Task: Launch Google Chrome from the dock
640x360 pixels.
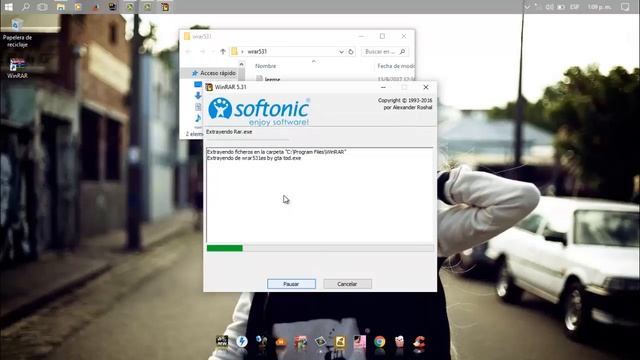Action: 379,342
